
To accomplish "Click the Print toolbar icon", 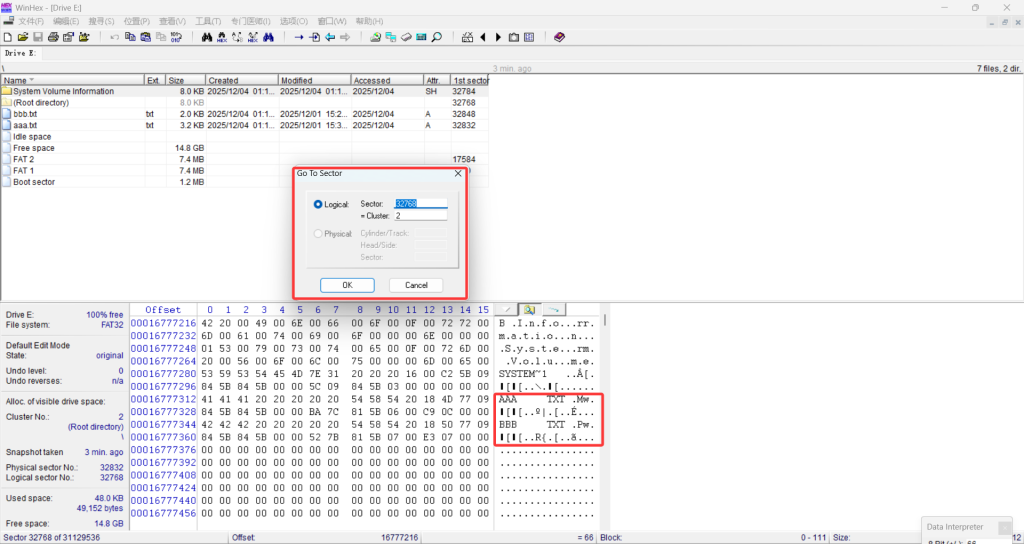I will pos(53,37).
